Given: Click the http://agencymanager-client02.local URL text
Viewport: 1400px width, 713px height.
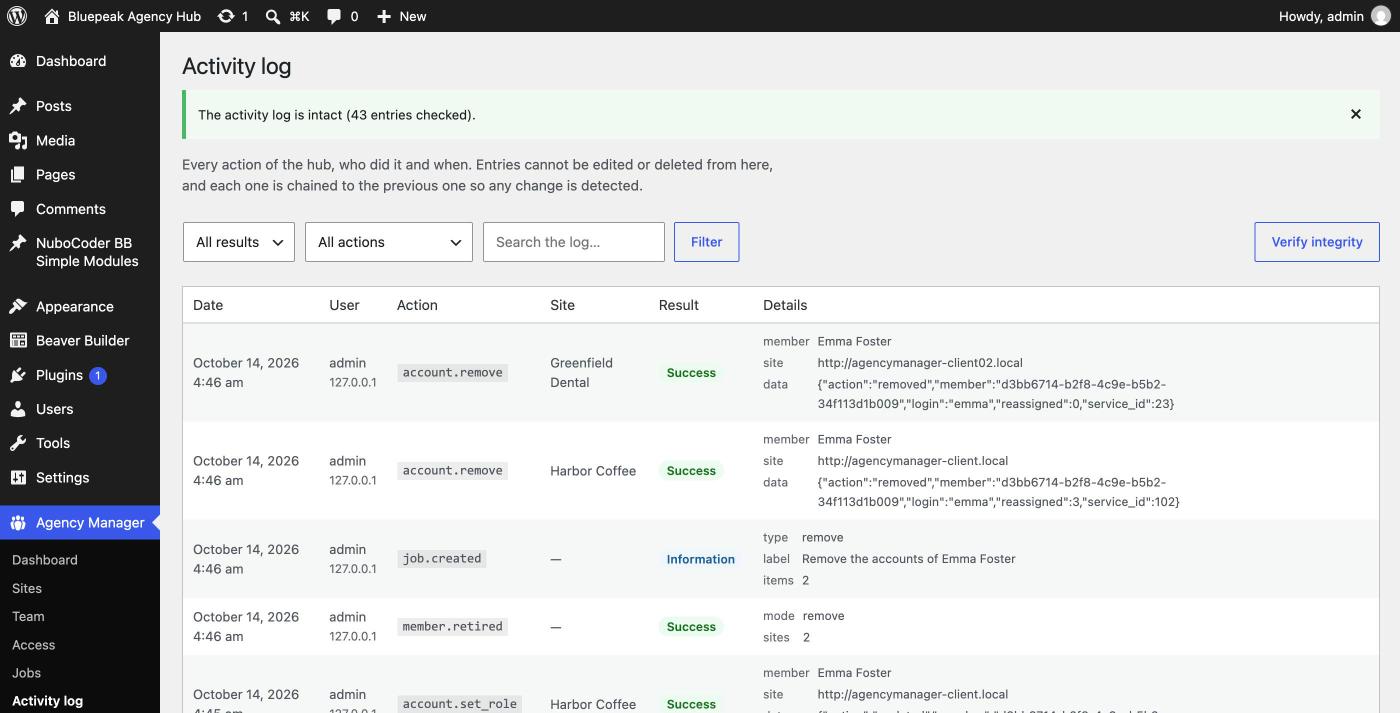Looking at the screenshot, I should click(x=920, y=363).
